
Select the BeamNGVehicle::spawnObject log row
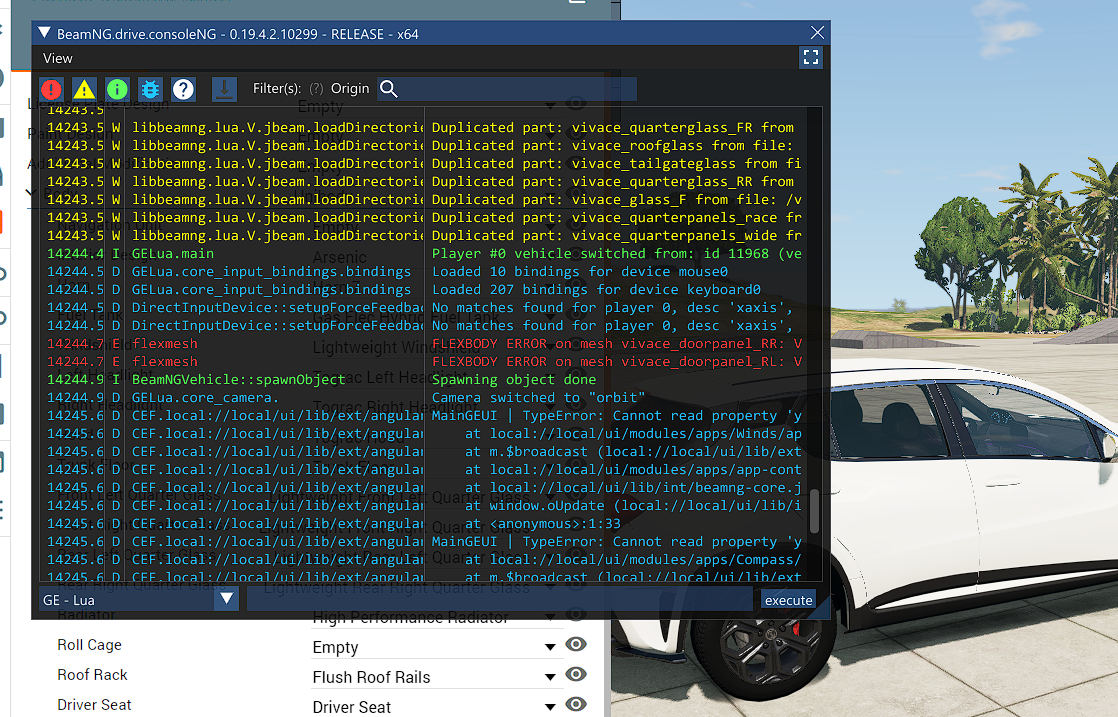[424, 380]
